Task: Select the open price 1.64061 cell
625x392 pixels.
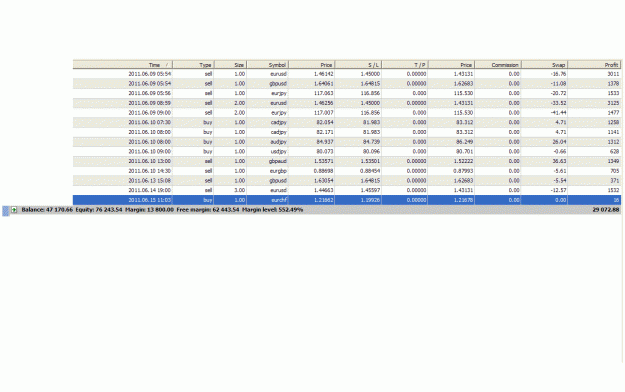Action: (323, 84)
